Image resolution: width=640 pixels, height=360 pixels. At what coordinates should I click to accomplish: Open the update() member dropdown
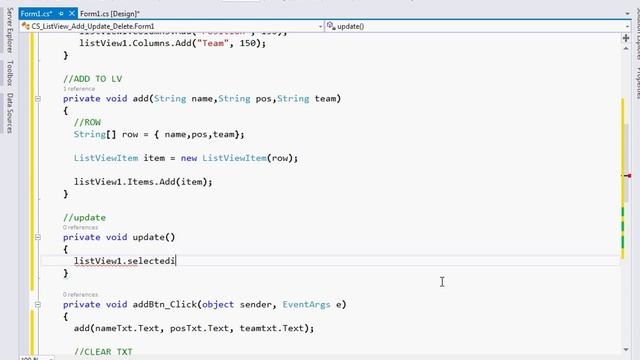(627, 27)
